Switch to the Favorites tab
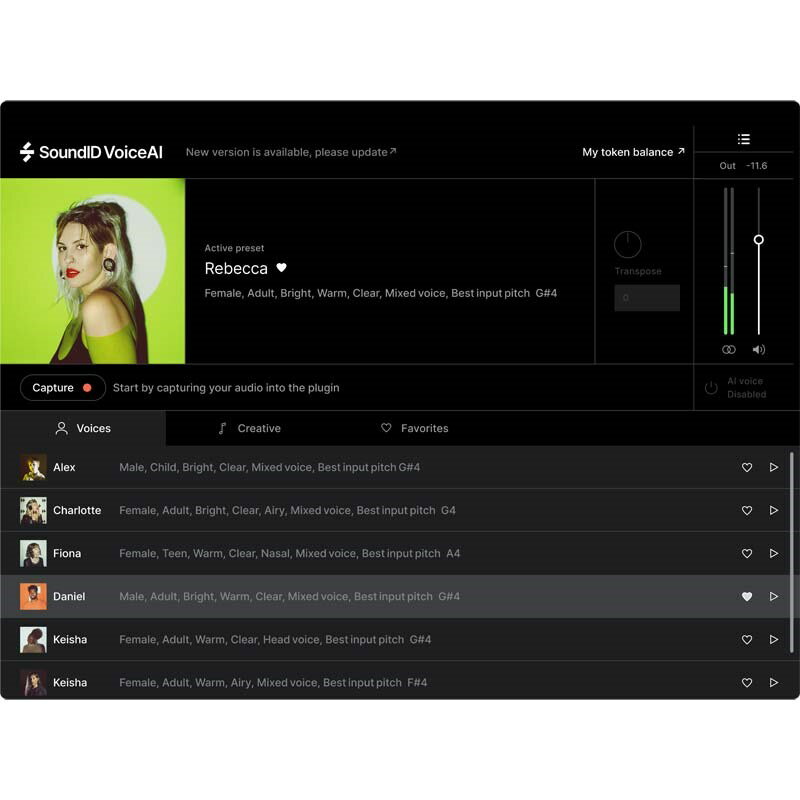Screen dimensions: 800x800 tap(414, 428)
